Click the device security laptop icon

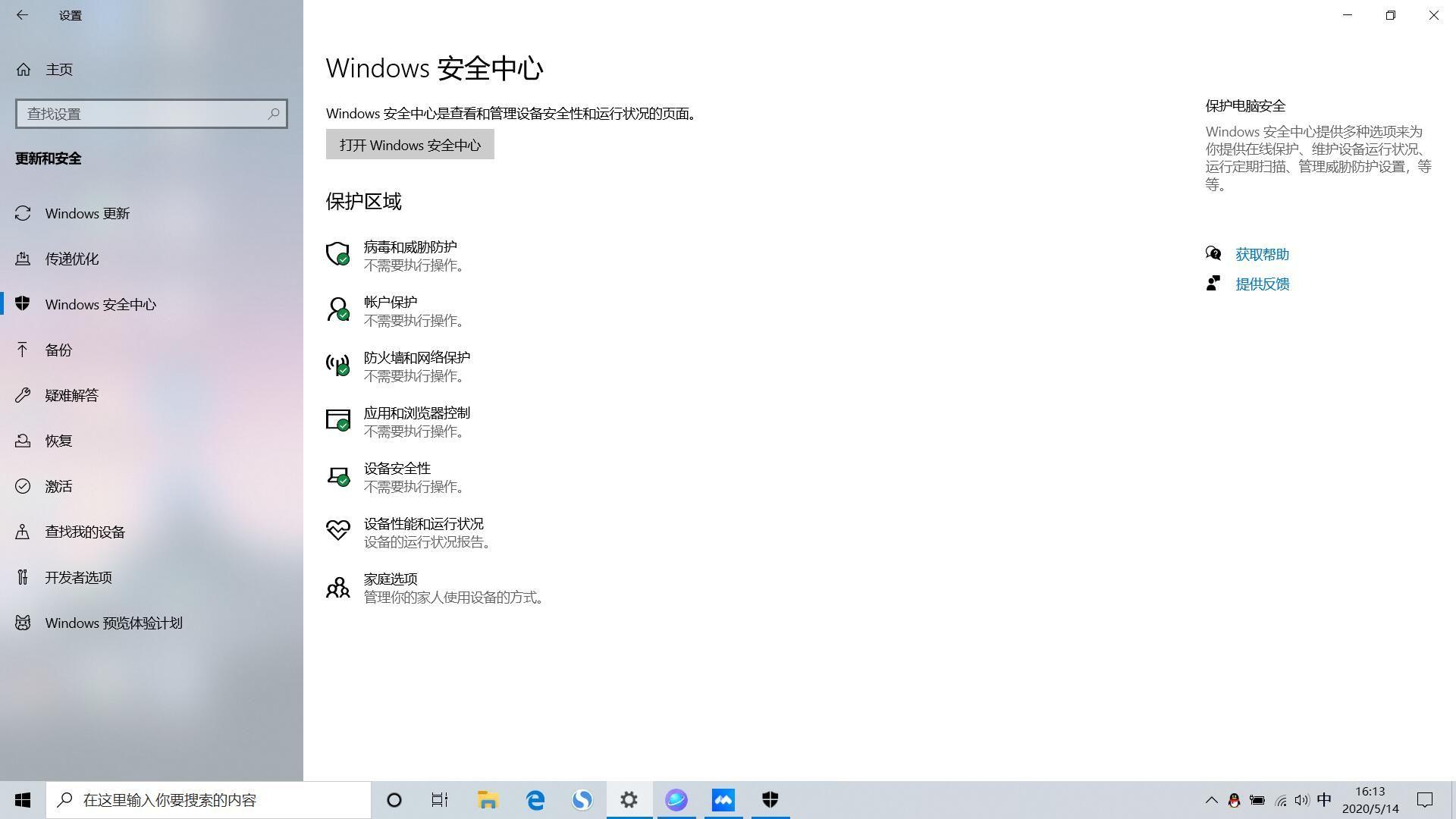coord(337,475)
